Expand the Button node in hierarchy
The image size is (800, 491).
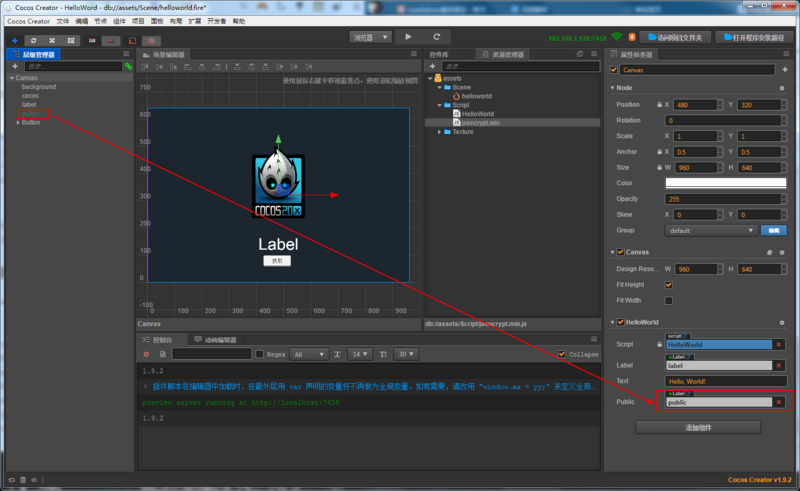click(18, 122)
